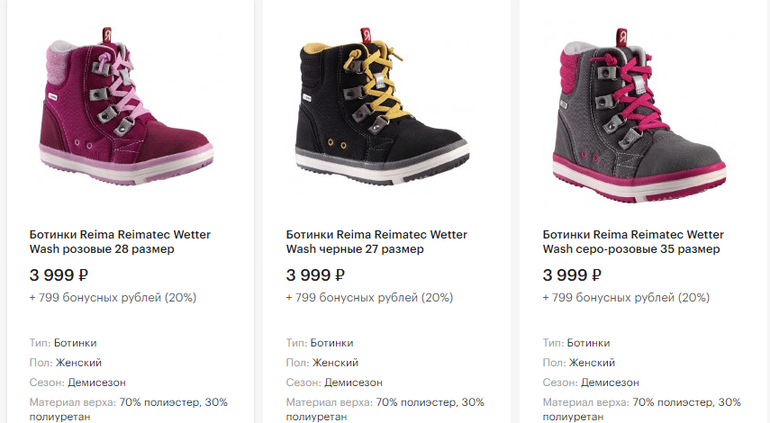Viewport: 770px width, 423px height.
Task: Click 'Пол: Женский' on the black boots card
Action: tap(322, 363)
